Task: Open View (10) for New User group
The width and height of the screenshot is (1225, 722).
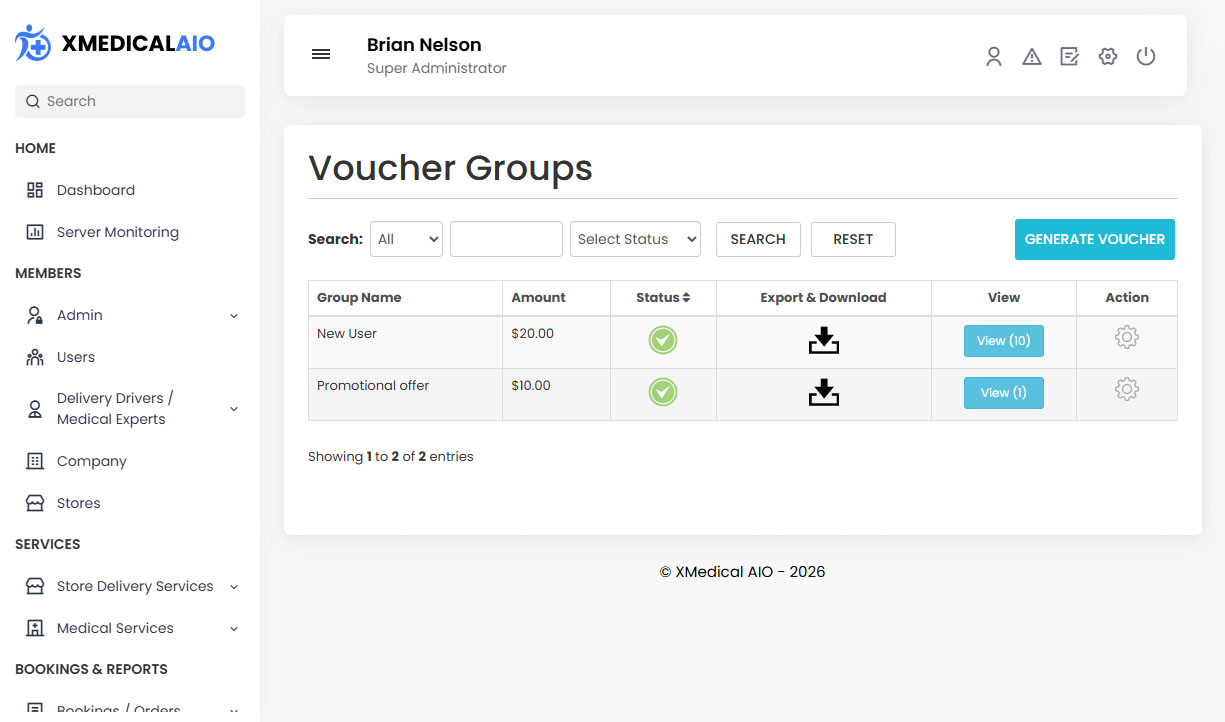Action: [x=1003, y=340]
